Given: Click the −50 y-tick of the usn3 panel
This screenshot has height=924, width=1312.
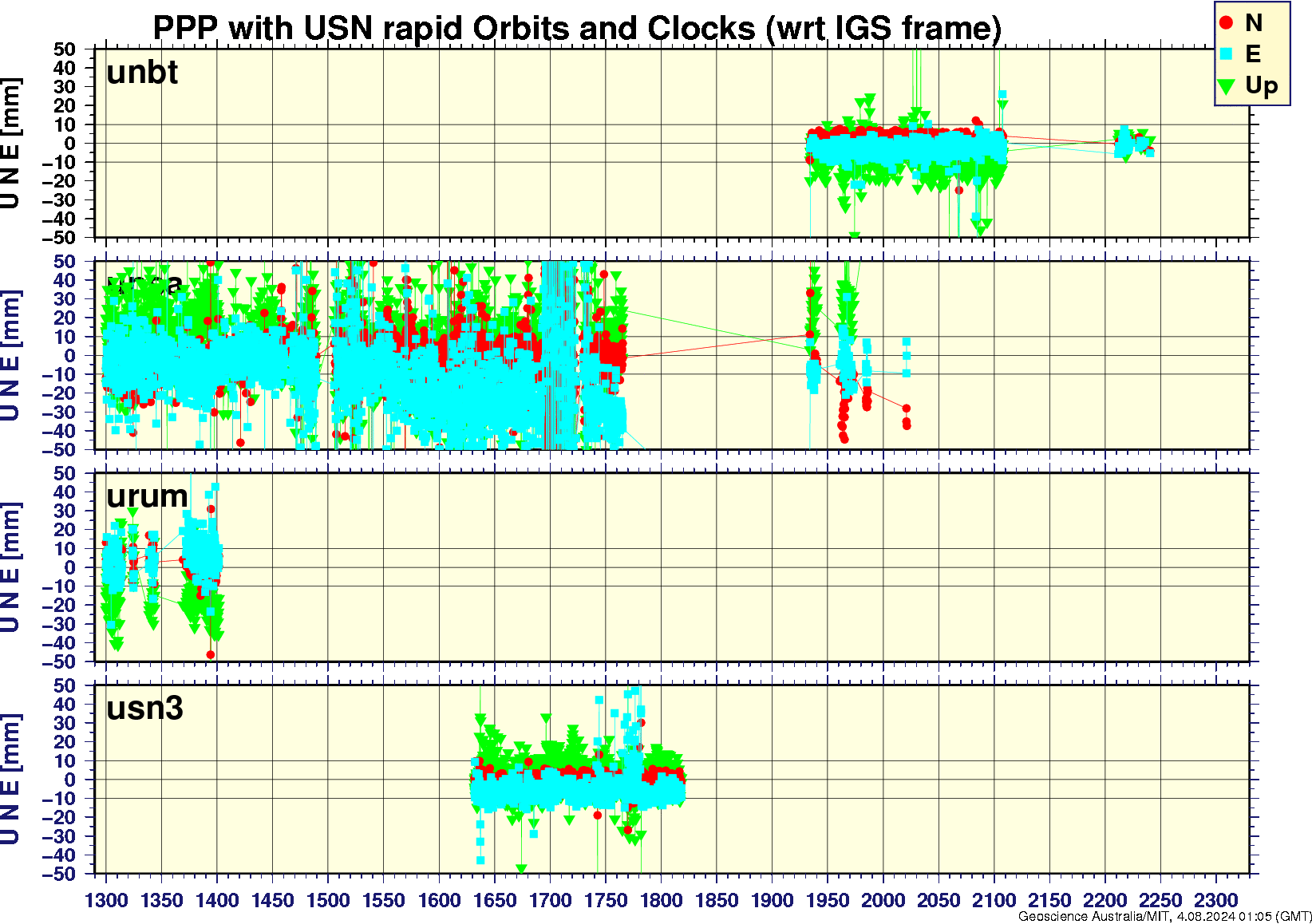Looking at the screenshot, I should [x=58, y=875].
